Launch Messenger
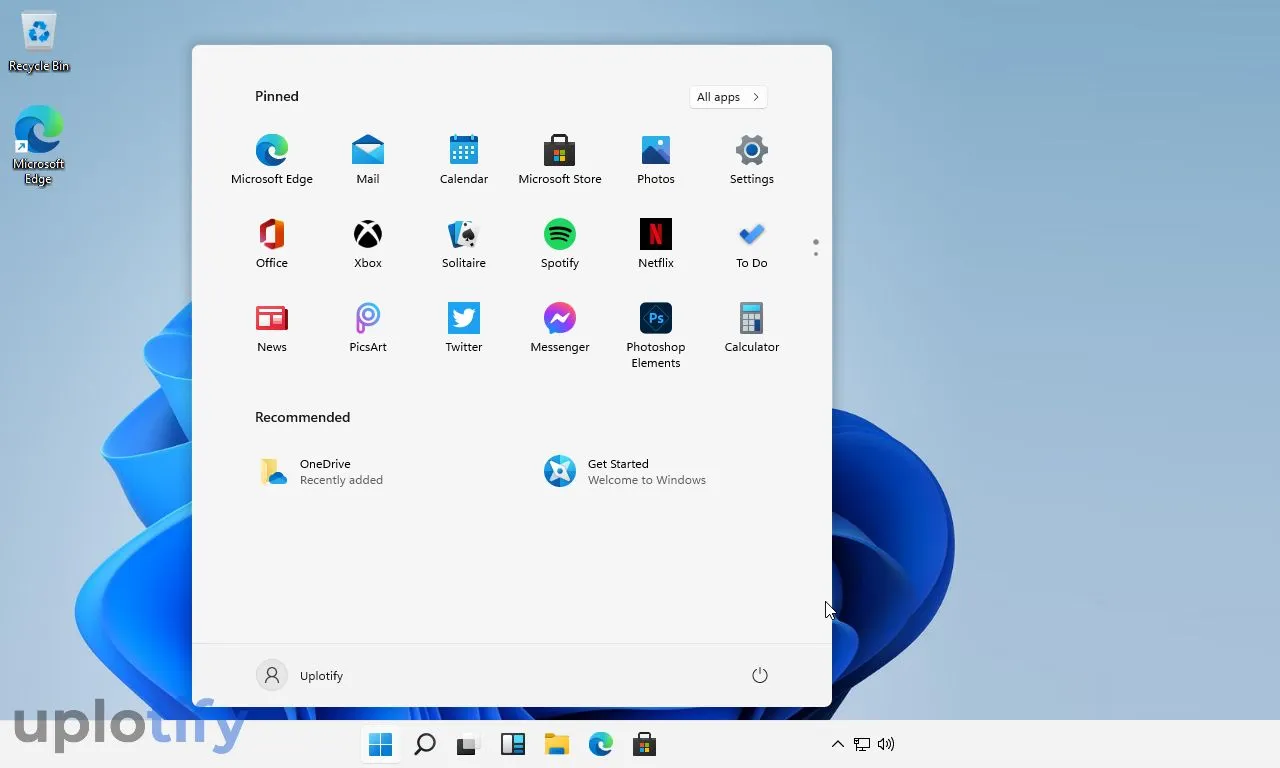The width and height of the screenshot is (1280, 768). 560,328
